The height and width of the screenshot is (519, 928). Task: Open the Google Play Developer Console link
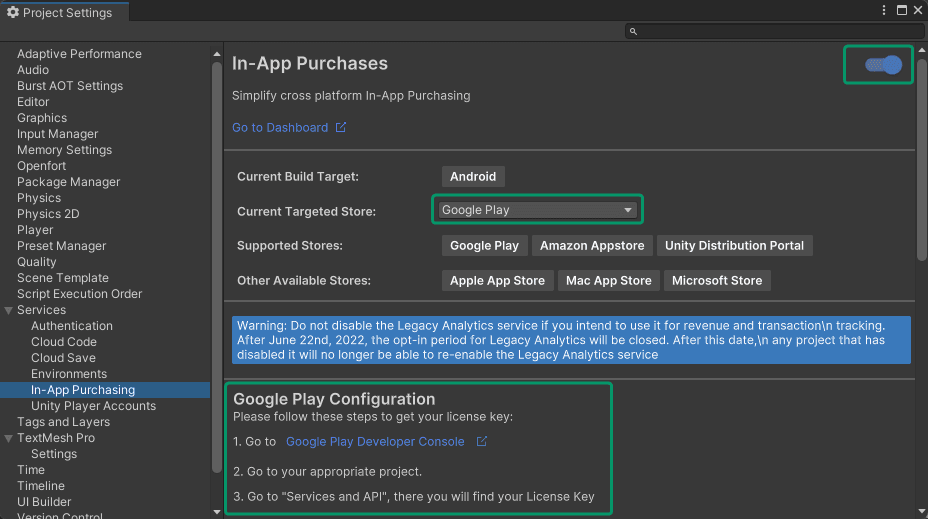tap(375, 441)
